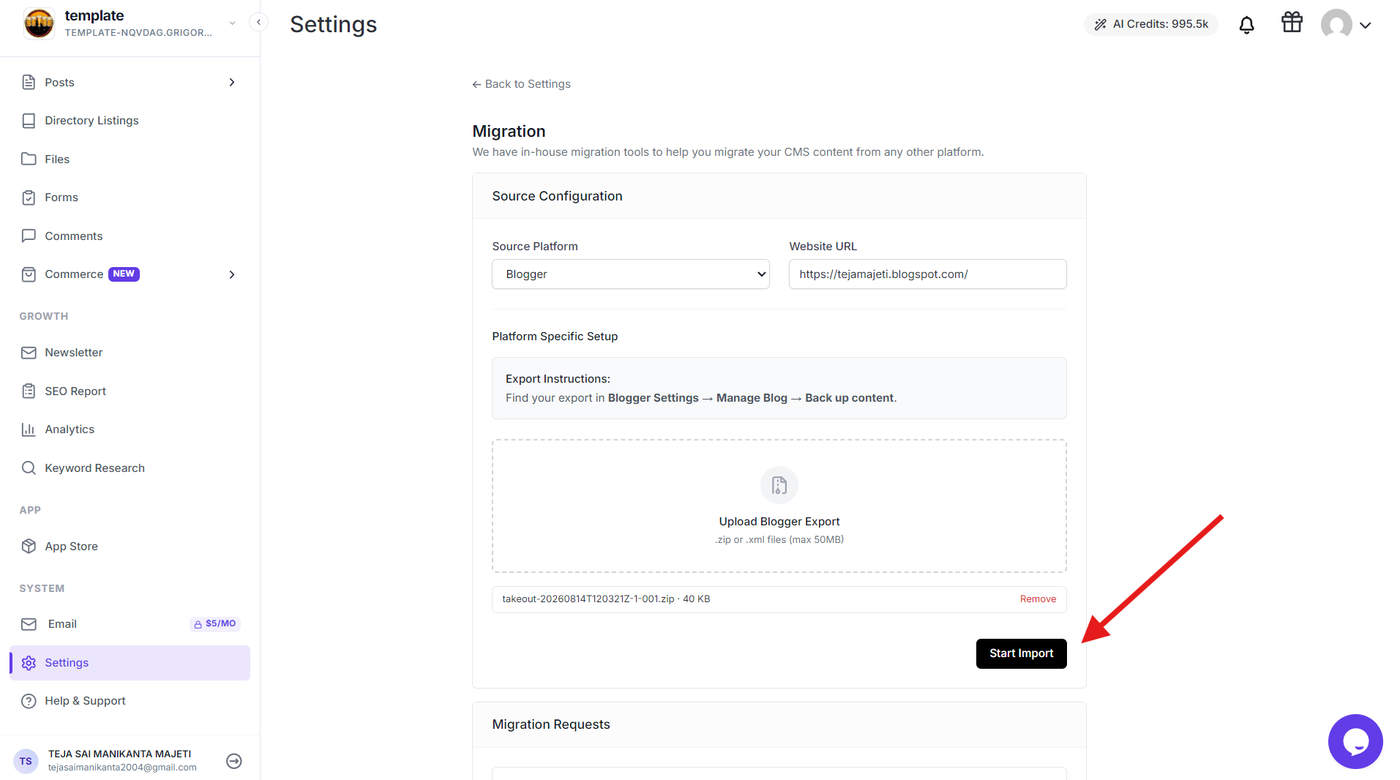Click the logout arrow icon
The width and height of the screenshot is (1400, 780).
[x=234, y=761]
